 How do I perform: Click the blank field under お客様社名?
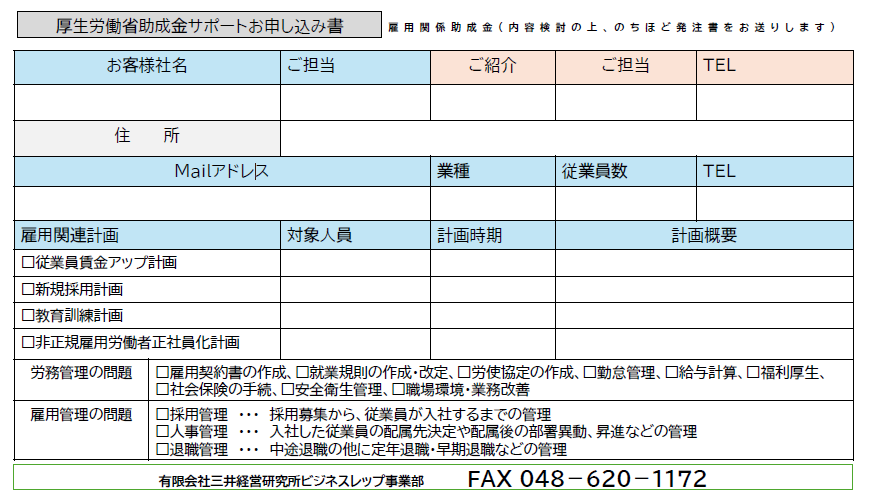coord(147,103)
